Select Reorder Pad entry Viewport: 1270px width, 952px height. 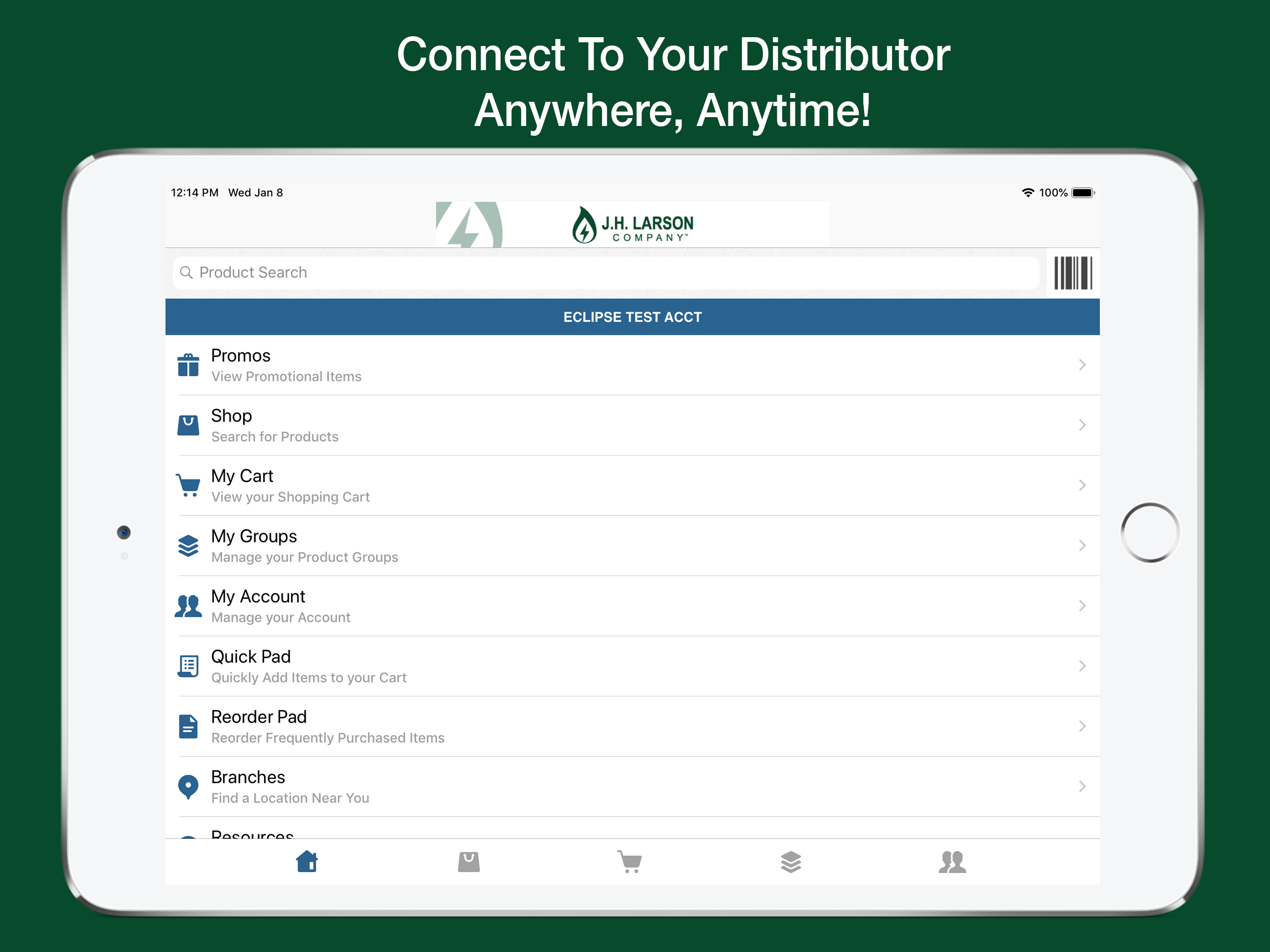[632, 727]
